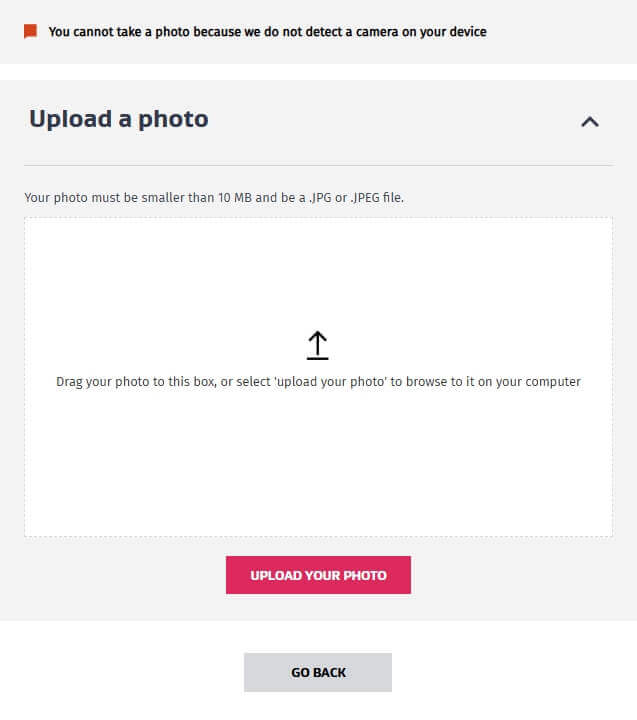The width and height of the screenshot is (637, 720).
Task: Click the word 'photo' in the section heading
Action: (x=174, y=119)
